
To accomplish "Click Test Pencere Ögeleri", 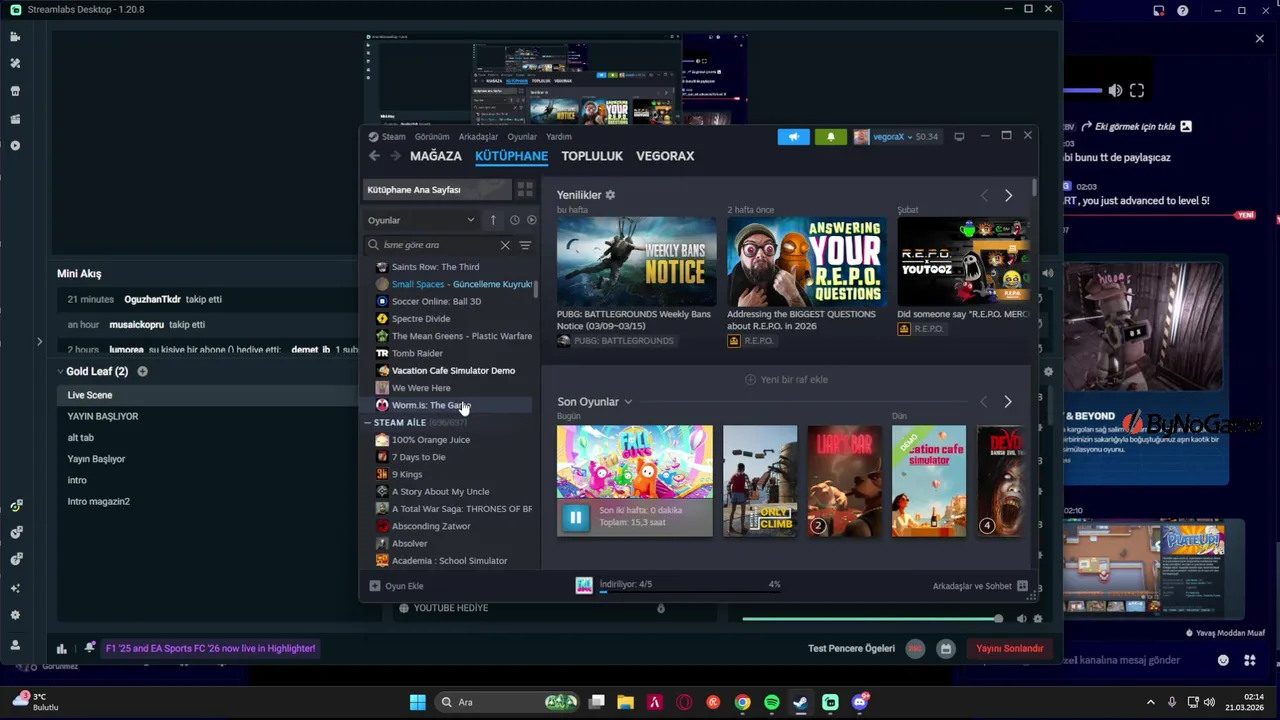I will tap(851, 648).
